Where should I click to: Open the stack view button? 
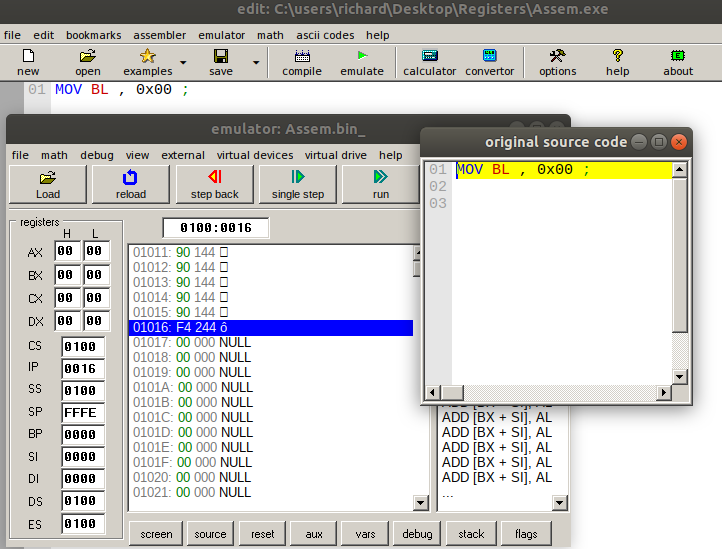(x=471, y=534)
